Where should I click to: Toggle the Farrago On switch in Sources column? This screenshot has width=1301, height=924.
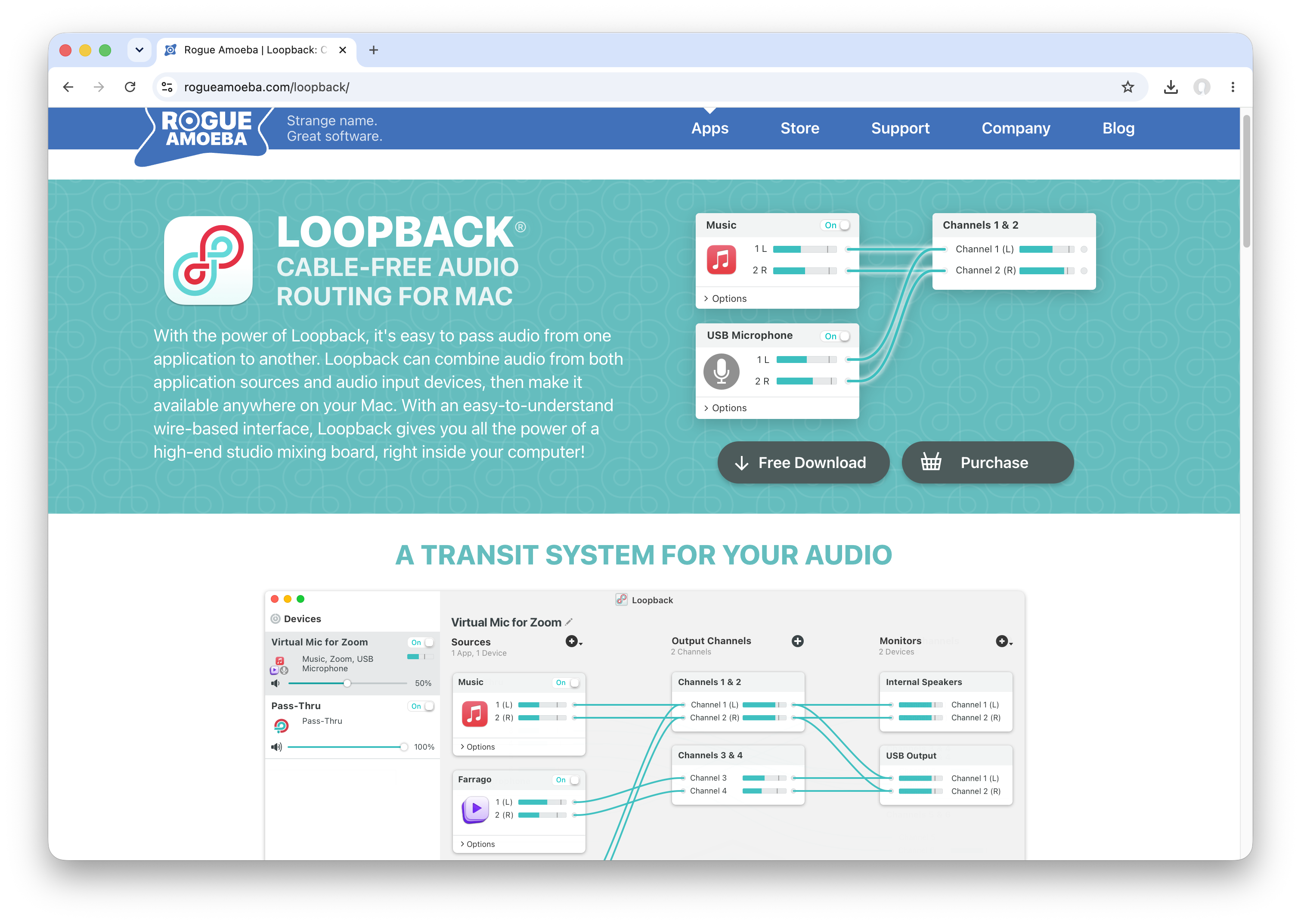[567, 780]
